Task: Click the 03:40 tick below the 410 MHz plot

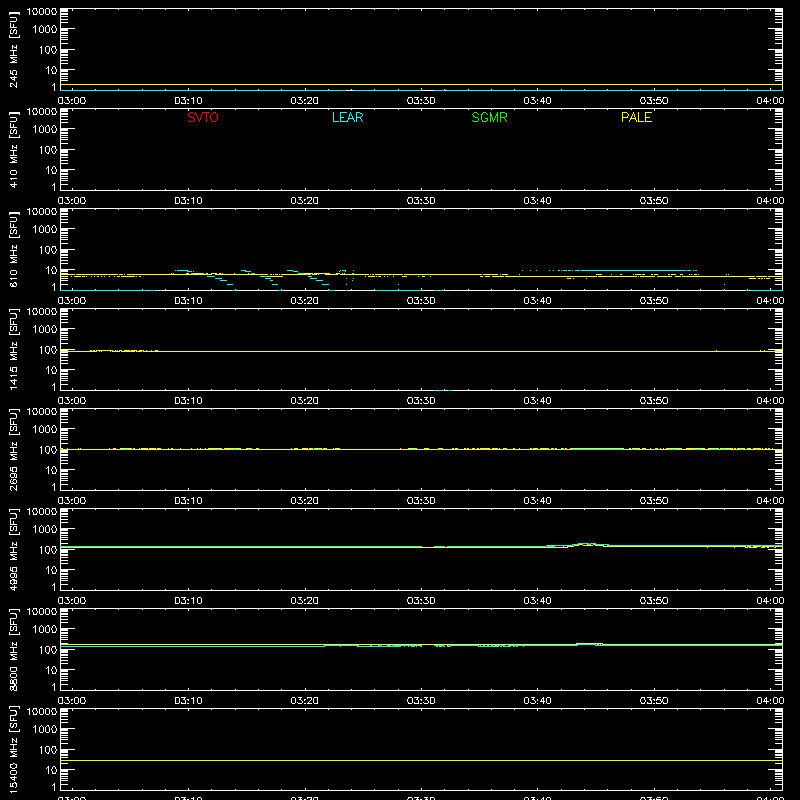Action: (x=537, y=201)
